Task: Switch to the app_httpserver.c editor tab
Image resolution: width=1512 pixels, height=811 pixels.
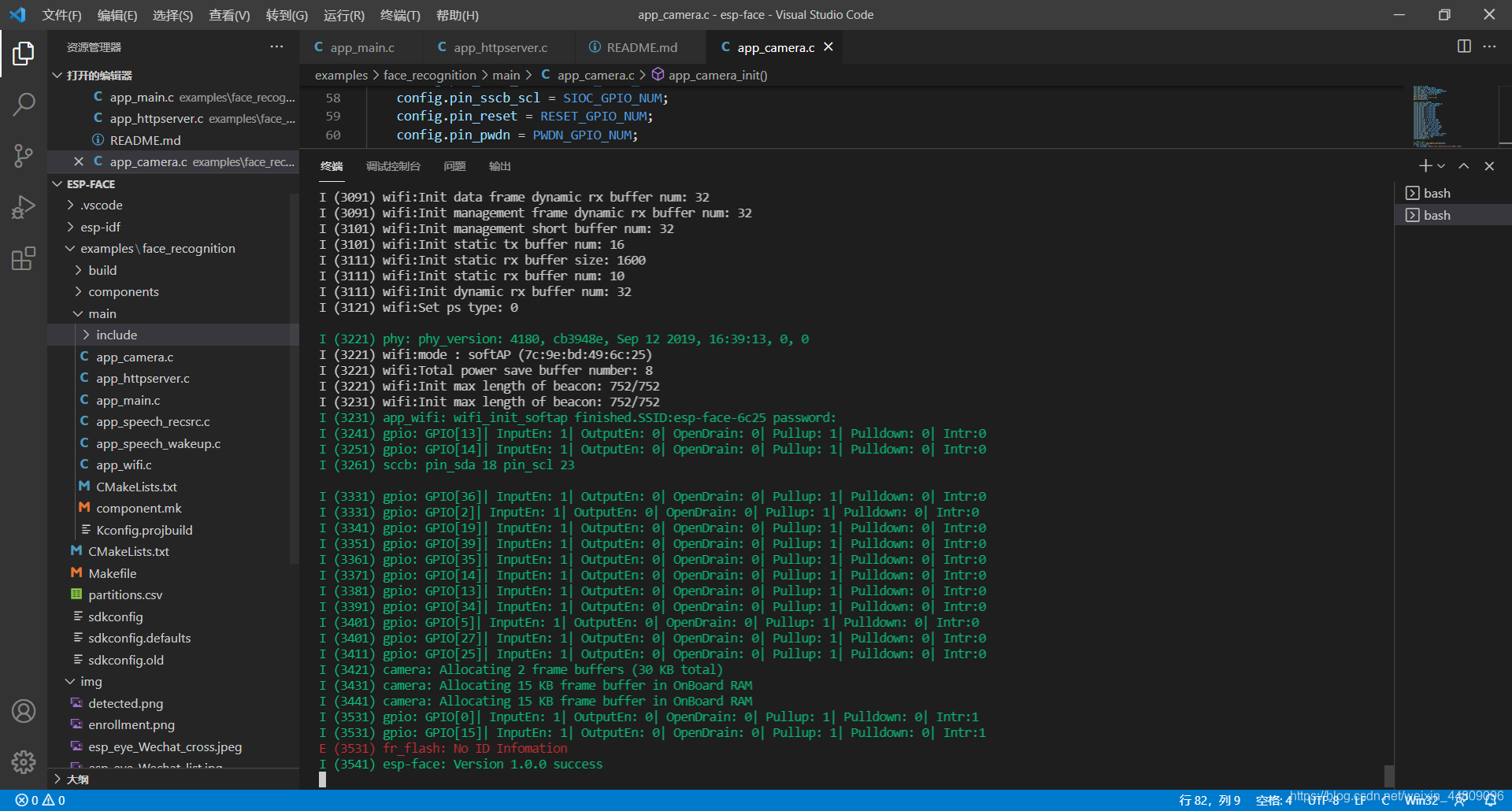Action: (498, 47)
